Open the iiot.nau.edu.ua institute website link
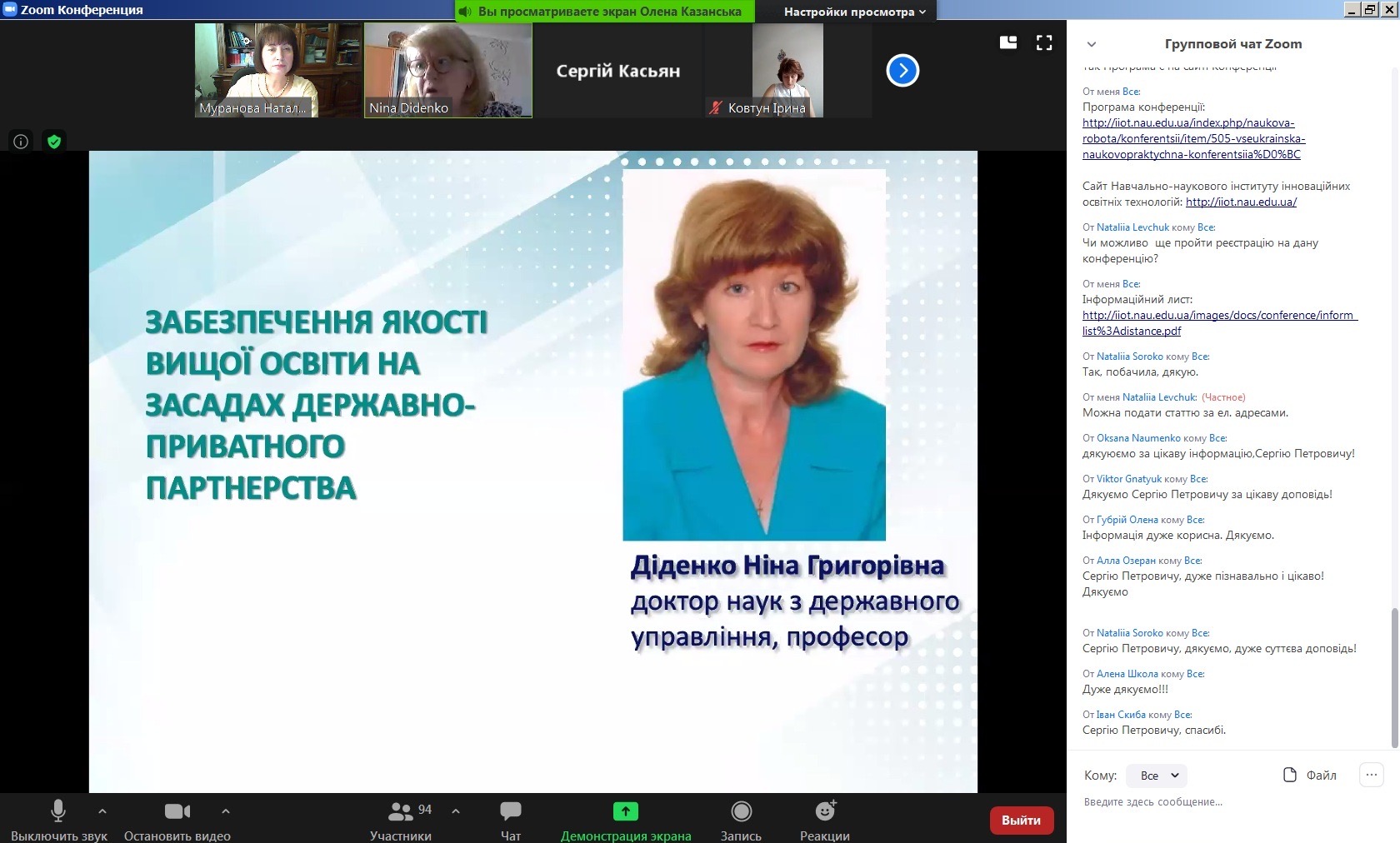The width and height of the screenshot is (1400, 843). point(1241,202)
